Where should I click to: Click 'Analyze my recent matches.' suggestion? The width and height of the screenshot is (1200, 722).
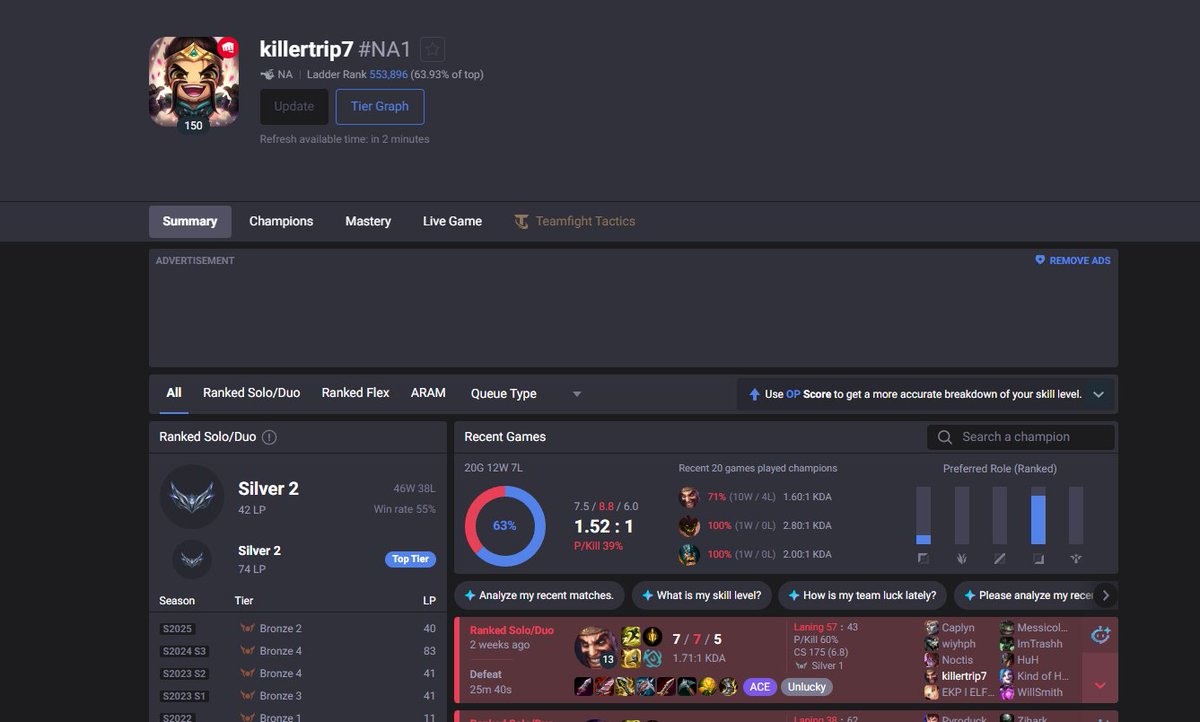click(539, 595)
